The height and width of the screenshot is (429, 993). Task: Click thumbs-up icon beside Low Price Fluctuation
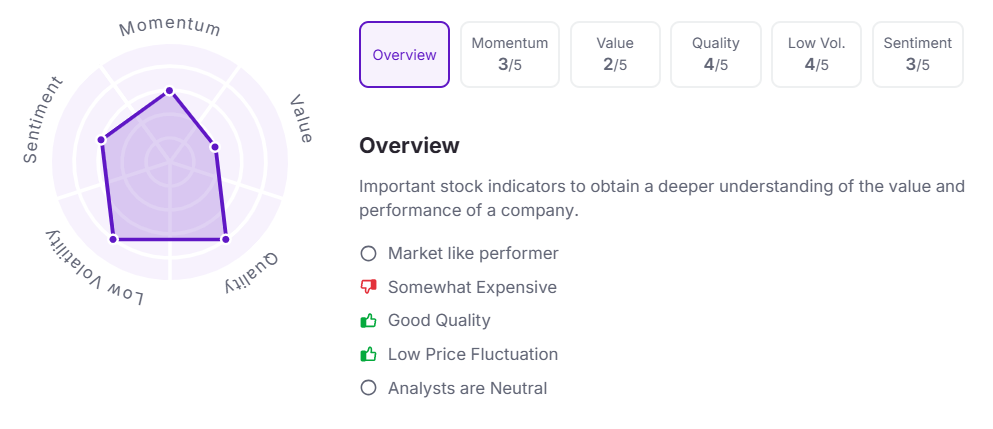pyautogui.click(x=368, y=354)
